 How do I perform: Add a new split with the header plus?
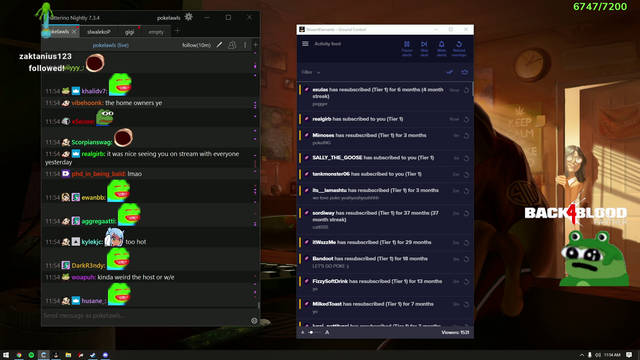point(256,45)
